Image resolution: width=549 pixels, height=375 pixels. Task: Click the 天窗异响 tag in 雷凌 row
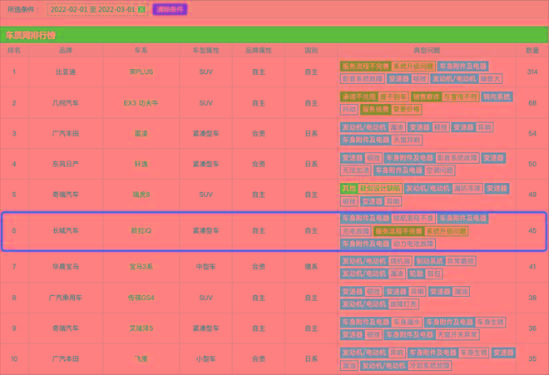(407, 140)
